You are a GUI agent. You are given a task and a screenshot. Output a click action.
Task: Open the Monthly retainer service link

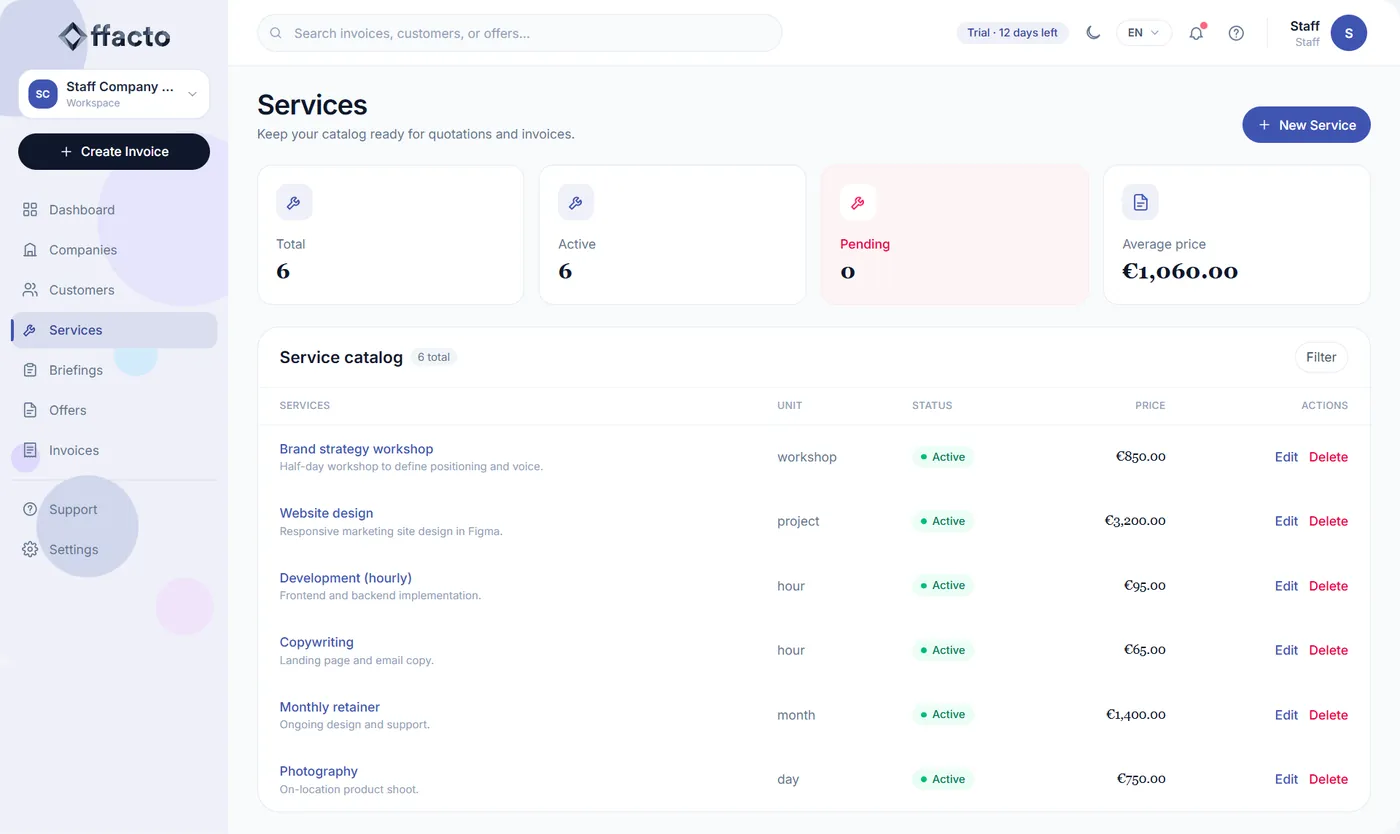[x=330, y=707]
